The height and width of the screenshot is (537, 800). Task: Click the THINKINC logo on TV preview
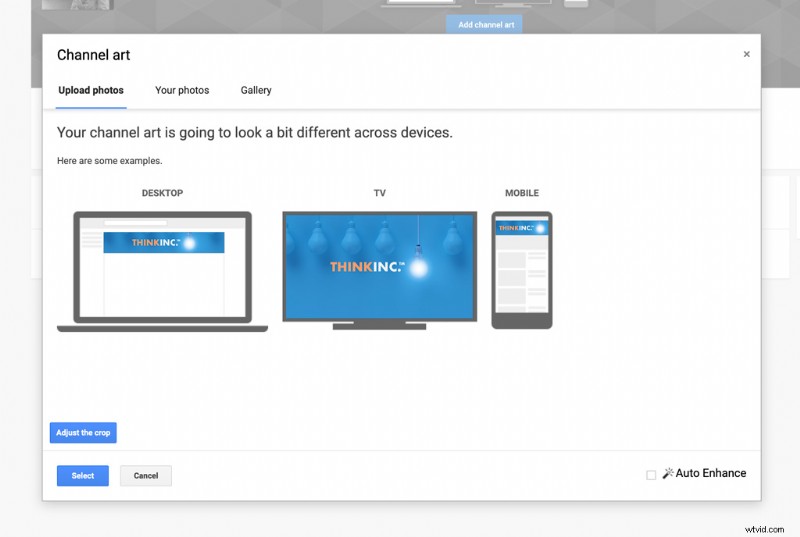(366, 267)
